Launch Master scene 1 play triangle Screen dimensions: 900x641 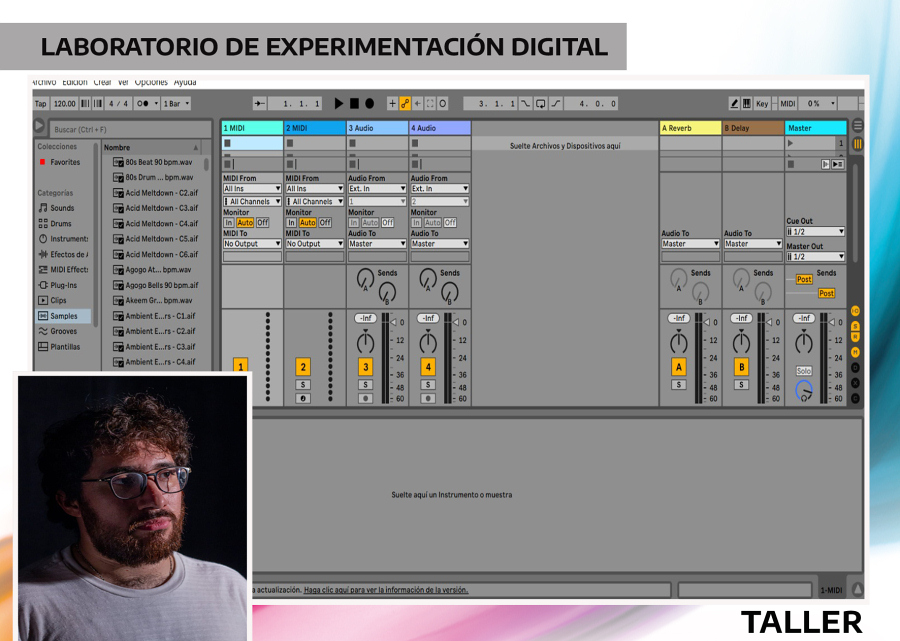tap(790, 143)
